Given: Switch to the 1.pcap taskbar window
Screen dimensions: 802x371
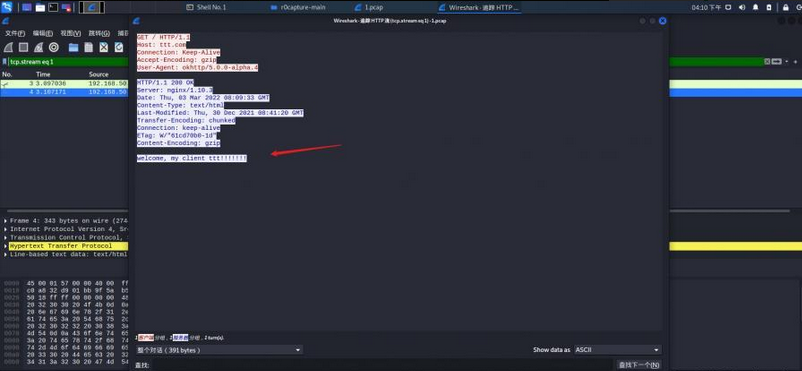Looking at the screenshot, I should tap(368, 7).
